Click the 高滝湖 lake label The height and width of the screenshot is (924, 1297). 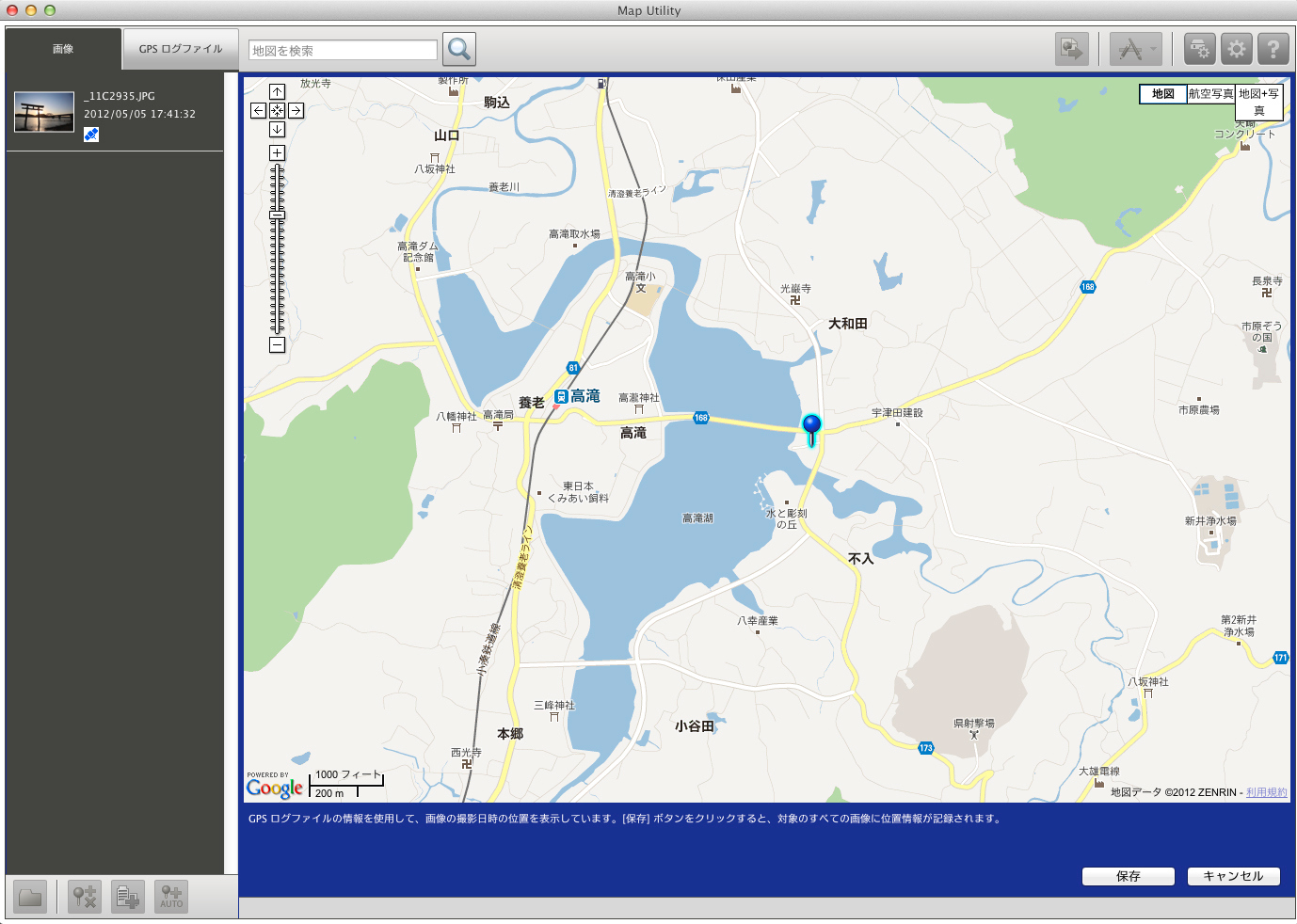[697, 518]
